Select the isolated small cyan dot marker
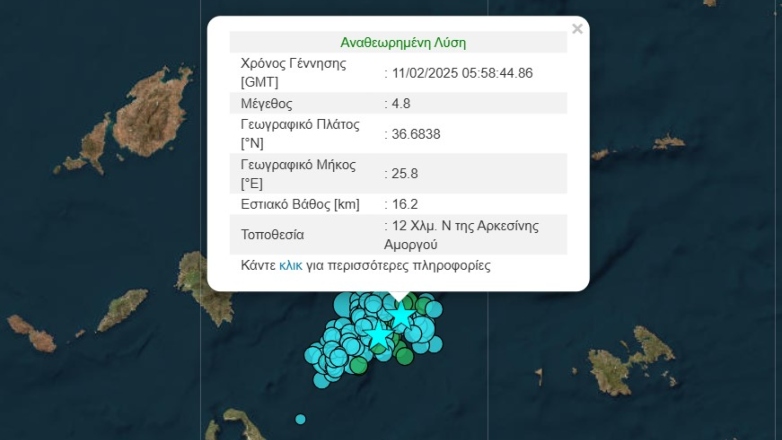This screenshot has width=782, height=440. (x=300, y=419)
